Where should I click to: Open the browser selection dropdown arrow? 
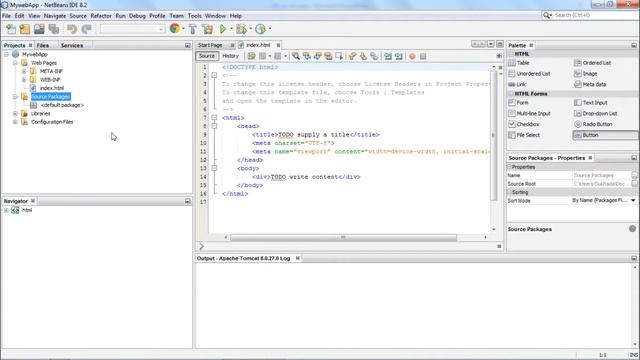(x=183, y=29)
